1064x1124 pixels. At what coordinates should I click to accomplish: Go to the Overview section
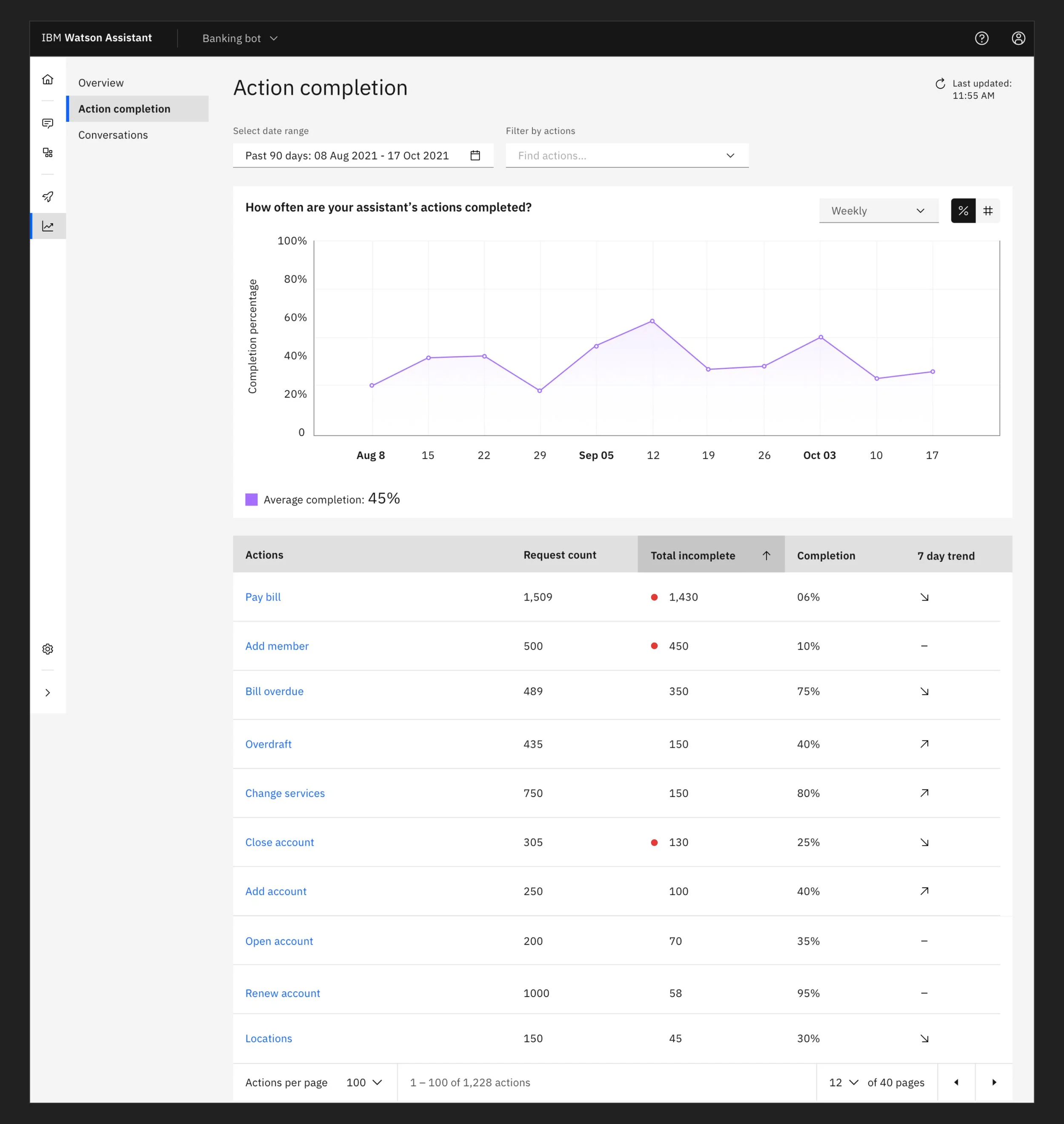(101, 83)
